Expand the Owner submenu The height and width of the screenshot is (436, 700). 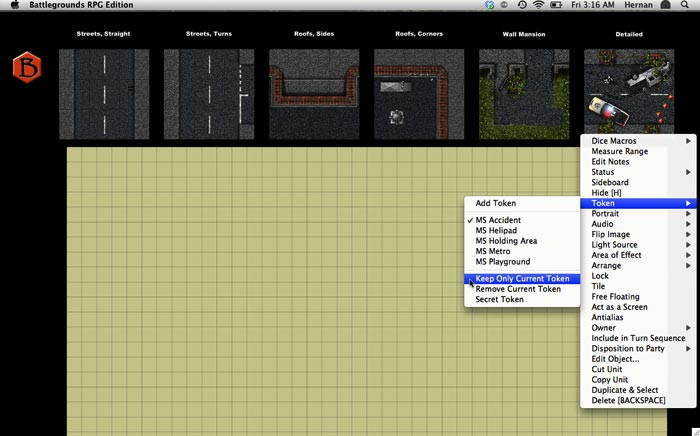(x=638, y=328)
